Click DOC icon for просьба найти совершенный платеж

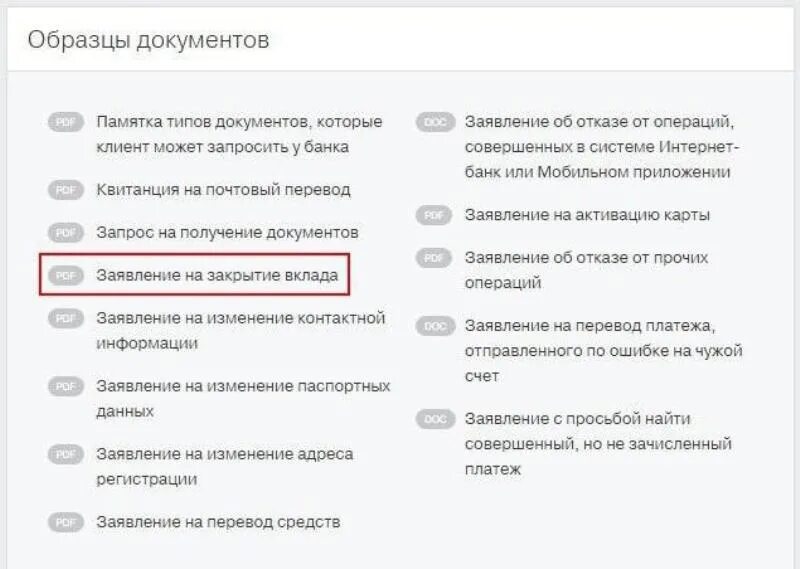pos(434,419)
